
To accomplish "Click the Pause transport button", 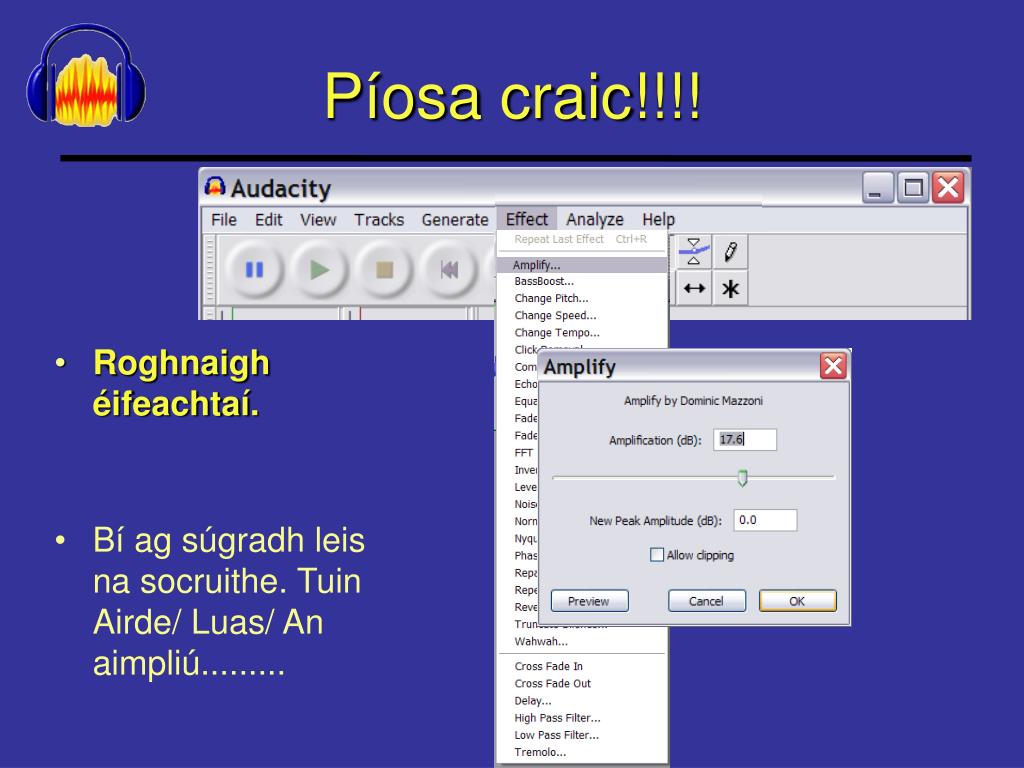I will point(254,270).
